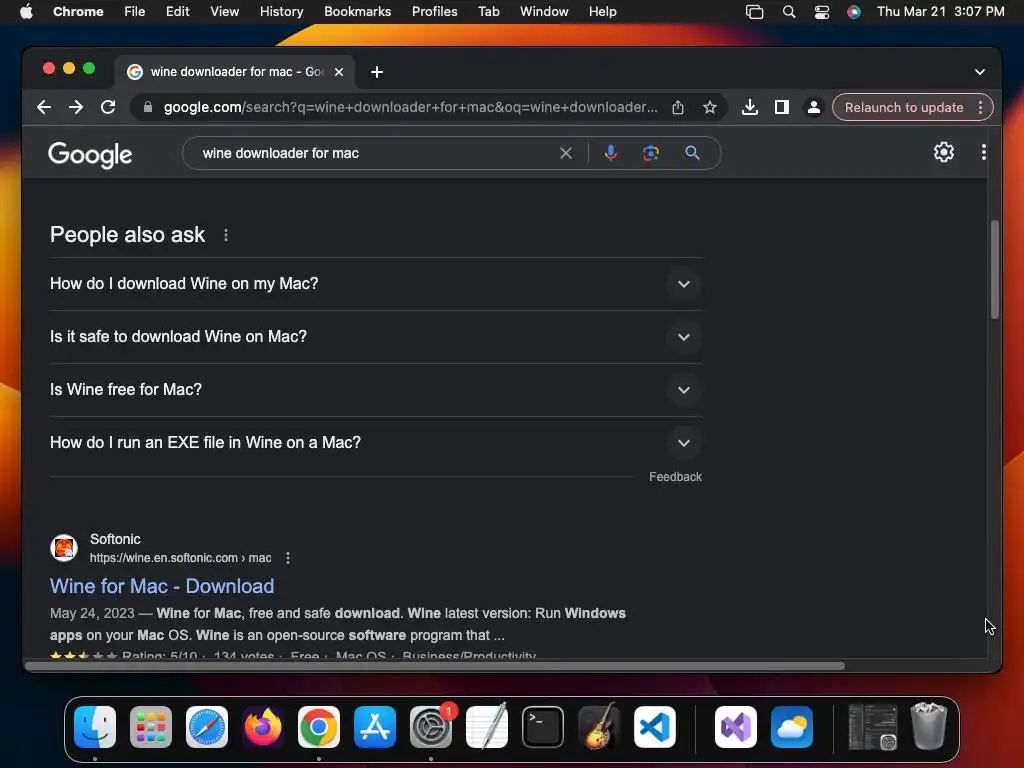The height and width of the screenshot is (768, 1024).
Task: Click the Feedback link
Action: (x=675, y=477)
